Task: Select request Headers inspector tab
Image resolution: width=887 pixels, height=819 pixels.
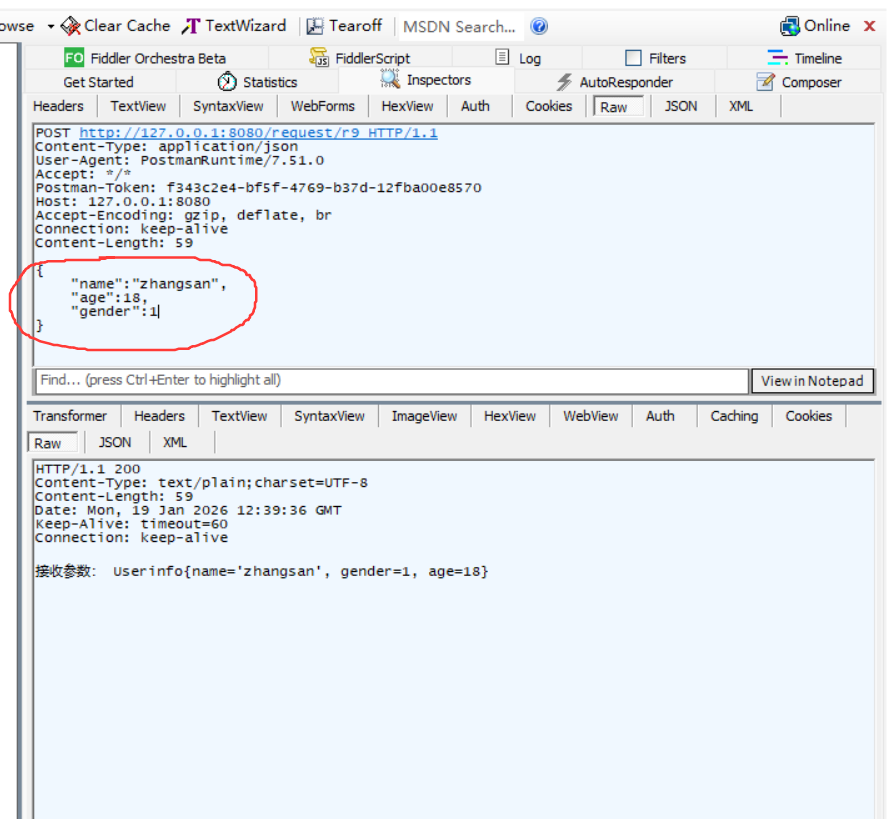Action: coord(58,106)
